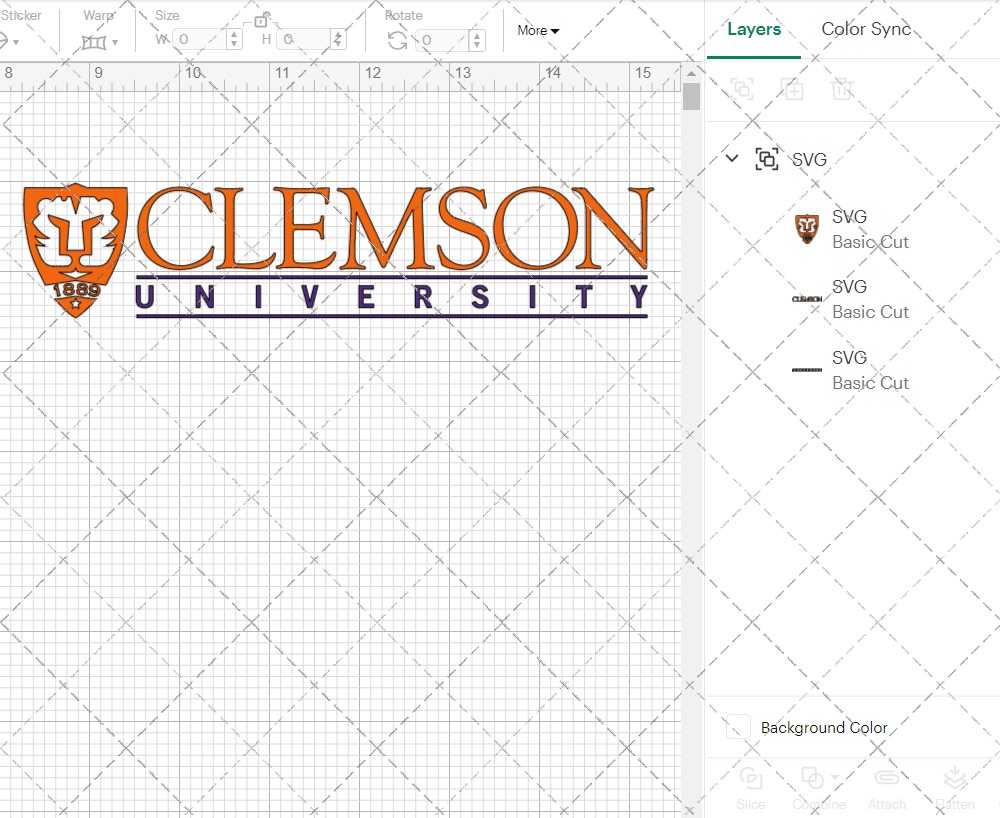Open the Combine options dropdown arrow

(x=833, y=777)
